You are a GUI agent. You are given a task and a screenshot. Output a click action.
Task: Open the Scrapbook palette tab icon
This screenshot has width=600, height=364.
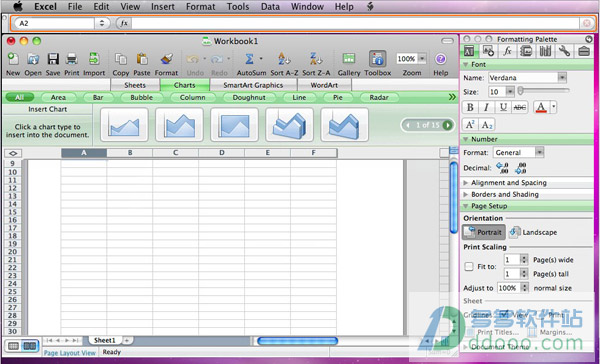pos(527,51)
